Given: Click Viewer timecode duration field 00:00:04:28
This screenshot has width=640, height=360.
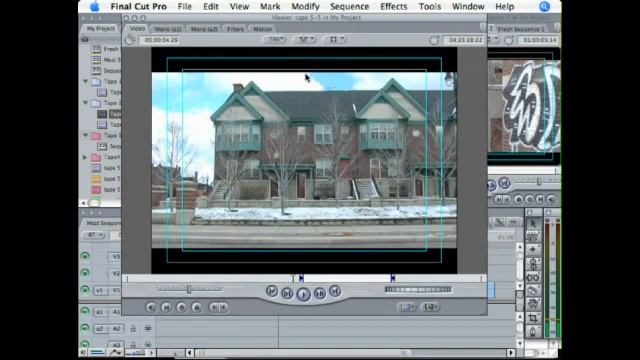Looking at the screenshot, I should pyautogui.click(x=160, y=40).
